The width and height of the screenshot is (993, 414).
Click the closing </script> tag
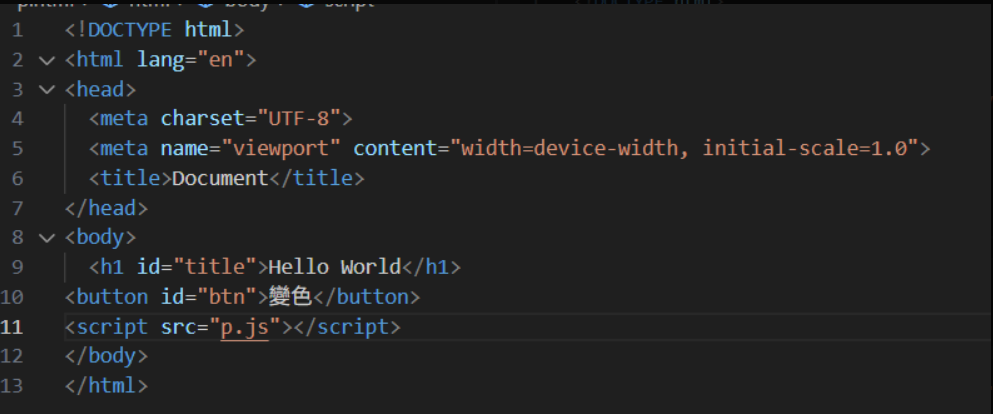coord(347,327)
